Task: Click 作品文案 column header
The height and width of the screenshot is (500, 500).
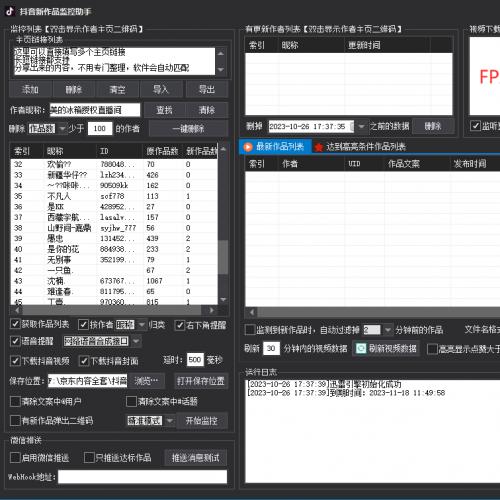Action: [x=417, y=164]
